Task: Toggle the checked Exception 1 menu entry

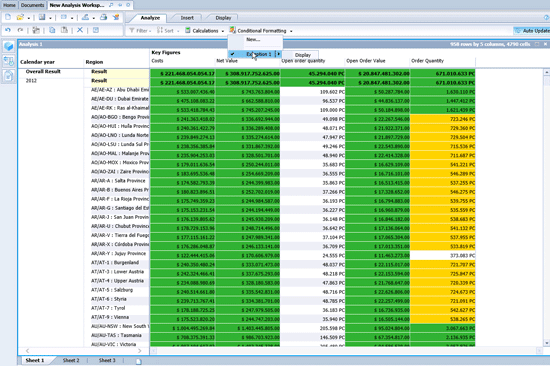Action: pyautogui.click(x=255, y=54)
